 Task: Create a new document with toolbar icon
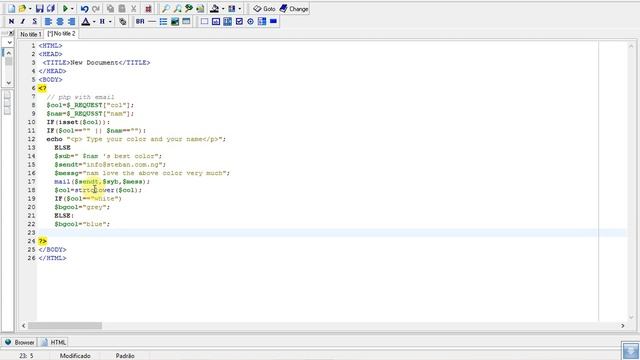pos(11,9)
